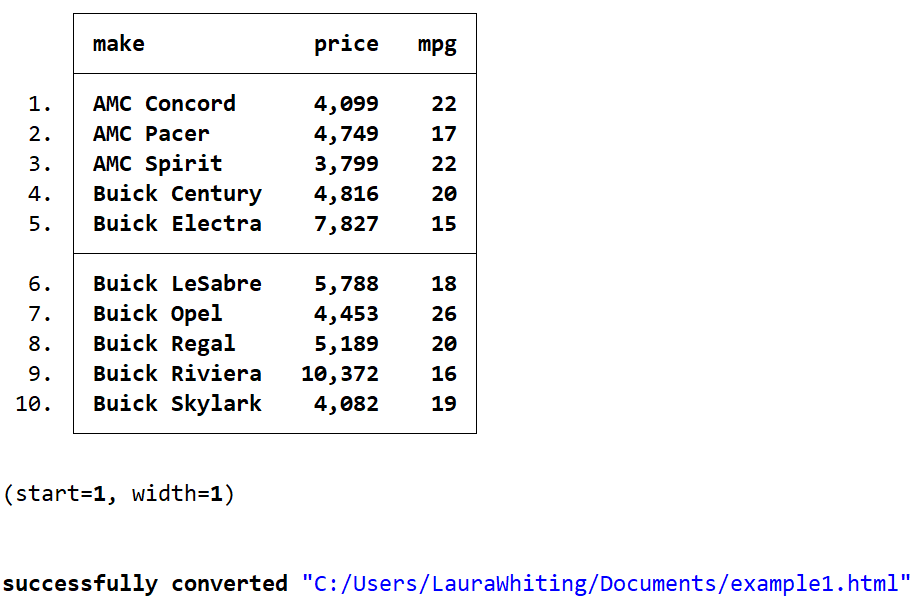Click the 'Buick Electra' cell
The height and width of the screenshot is (603, 921).
[177, 224]
